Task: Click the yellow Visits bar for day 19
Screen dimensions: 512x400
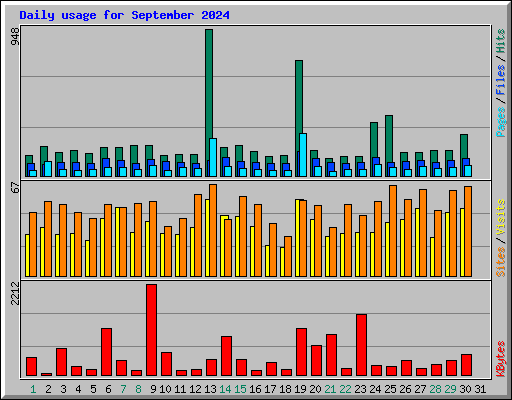Action: [x=297, y=238]
